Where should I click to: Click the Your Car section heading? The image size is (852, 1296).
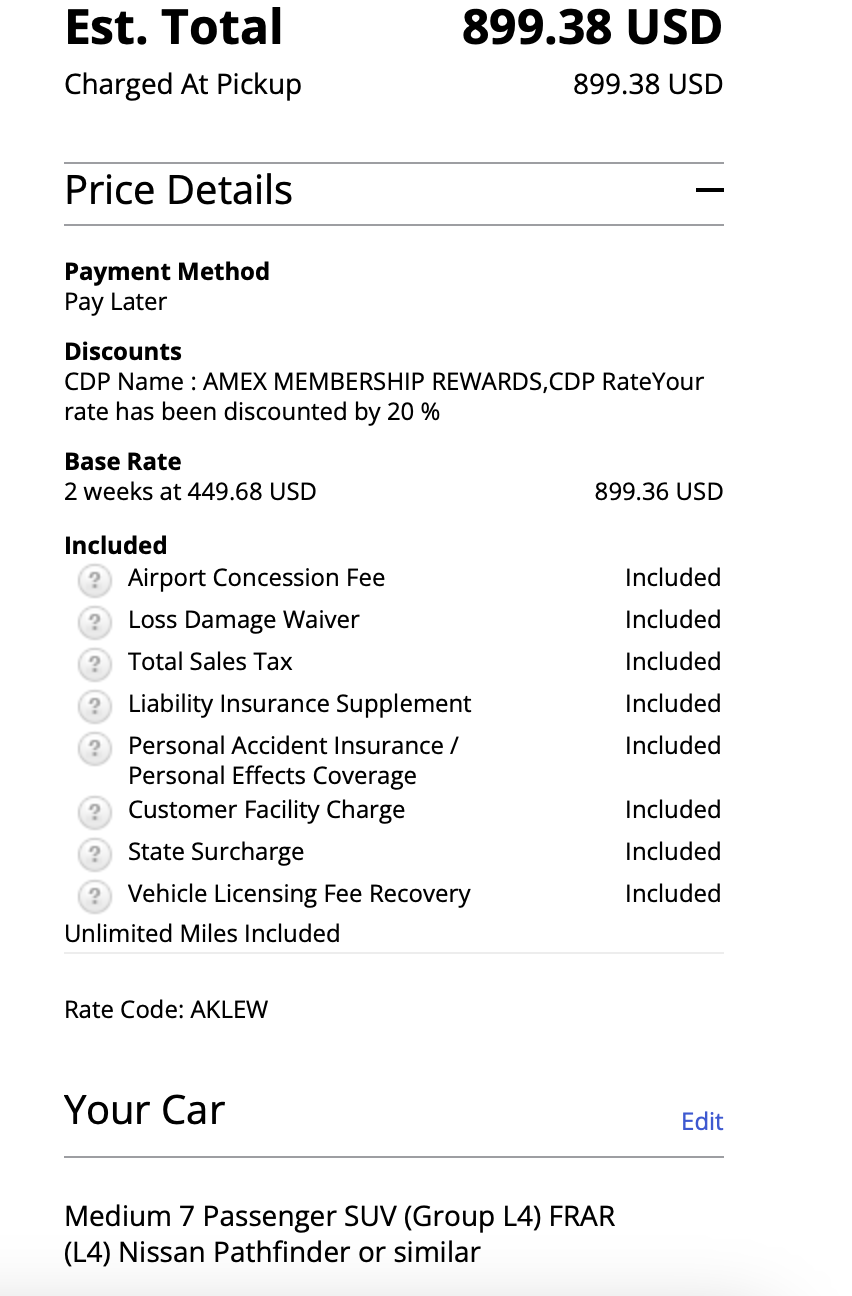(145, 1110)
